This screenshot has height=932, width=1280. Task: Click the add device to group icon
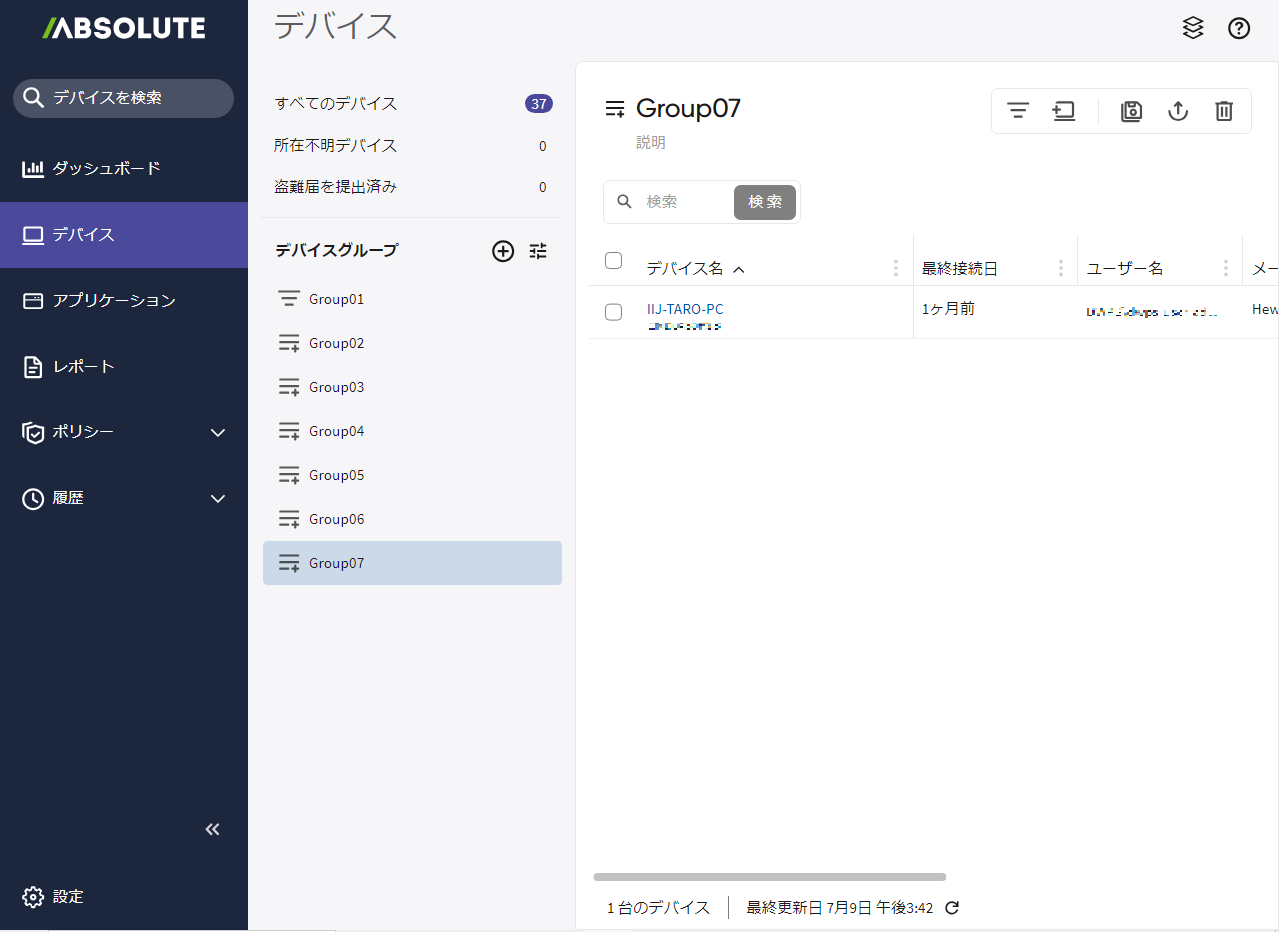1064,111
